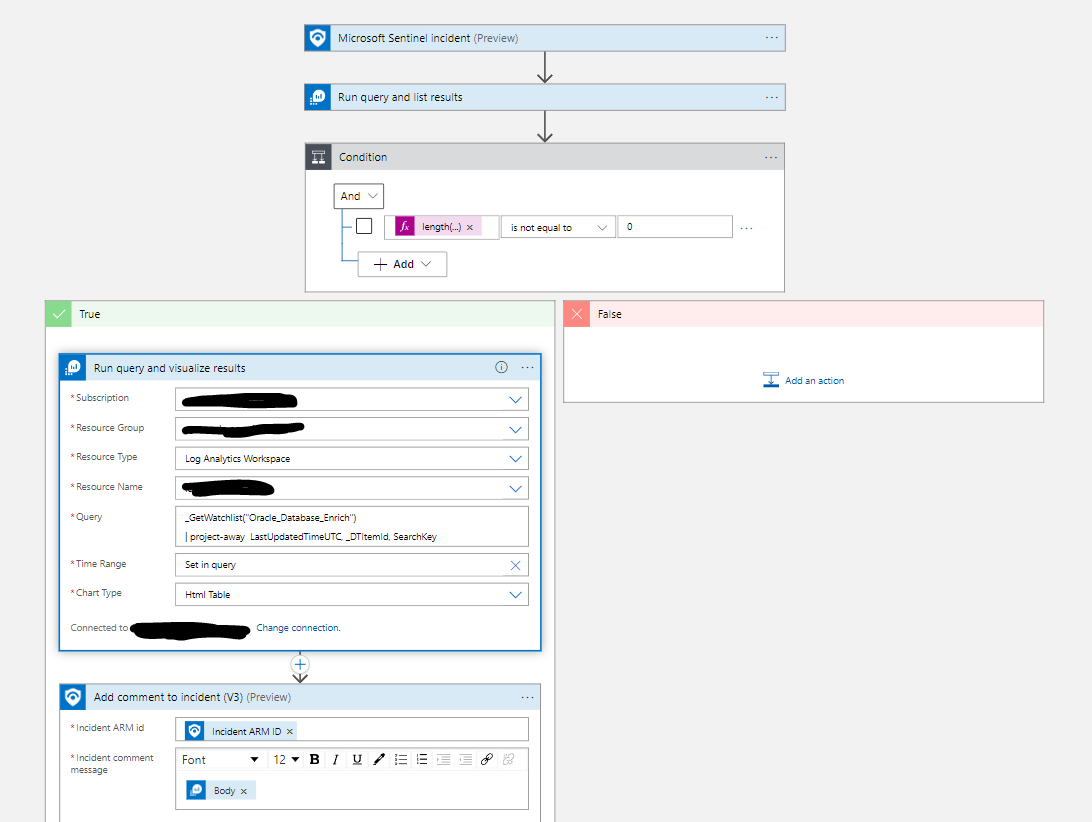Click the True branch header label
Image resolution: width=1092 pixels, height=822 pixels.
(90, 314)
